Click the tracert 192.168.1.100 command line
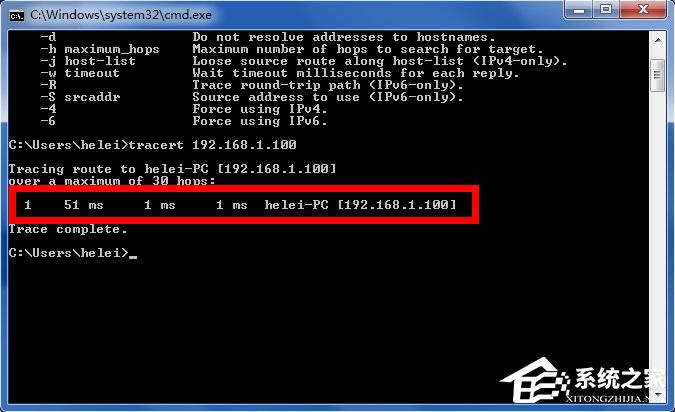The height and width of the screenshot is (412, 675). click(x=152, y=145)
